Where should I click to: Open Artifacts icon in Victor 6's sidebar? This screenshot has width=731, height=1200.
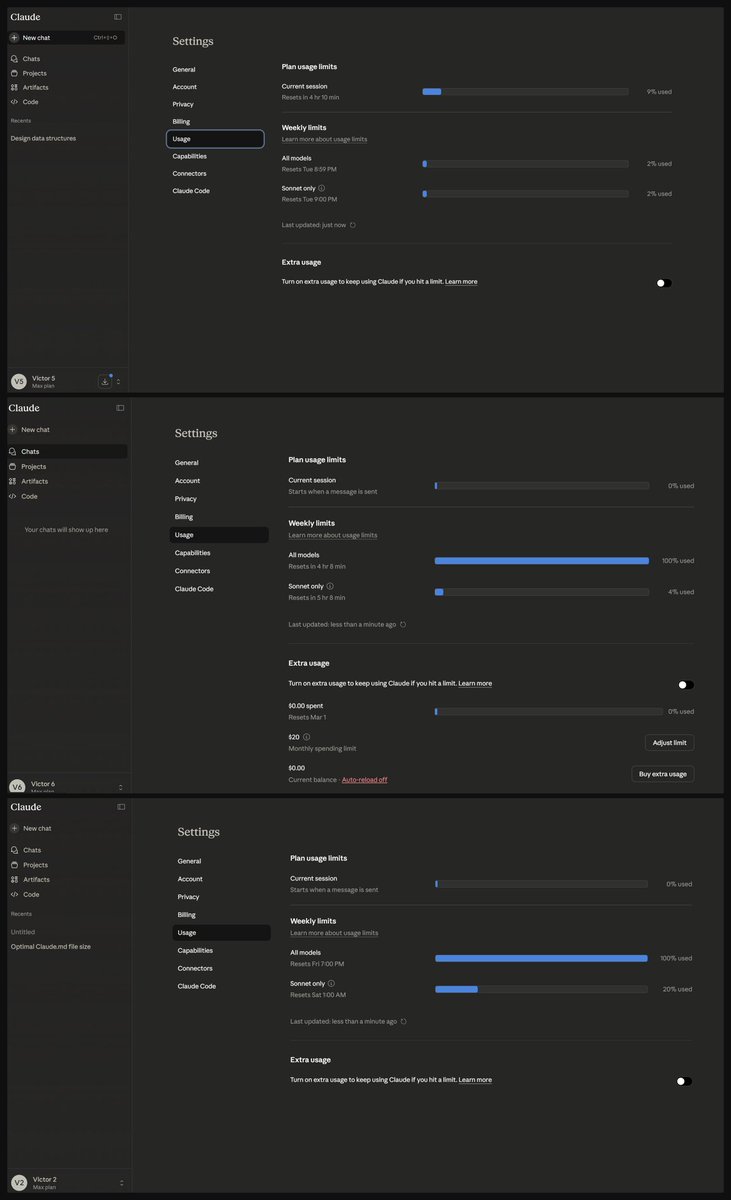pyautogui.click(x=13, y=481)
